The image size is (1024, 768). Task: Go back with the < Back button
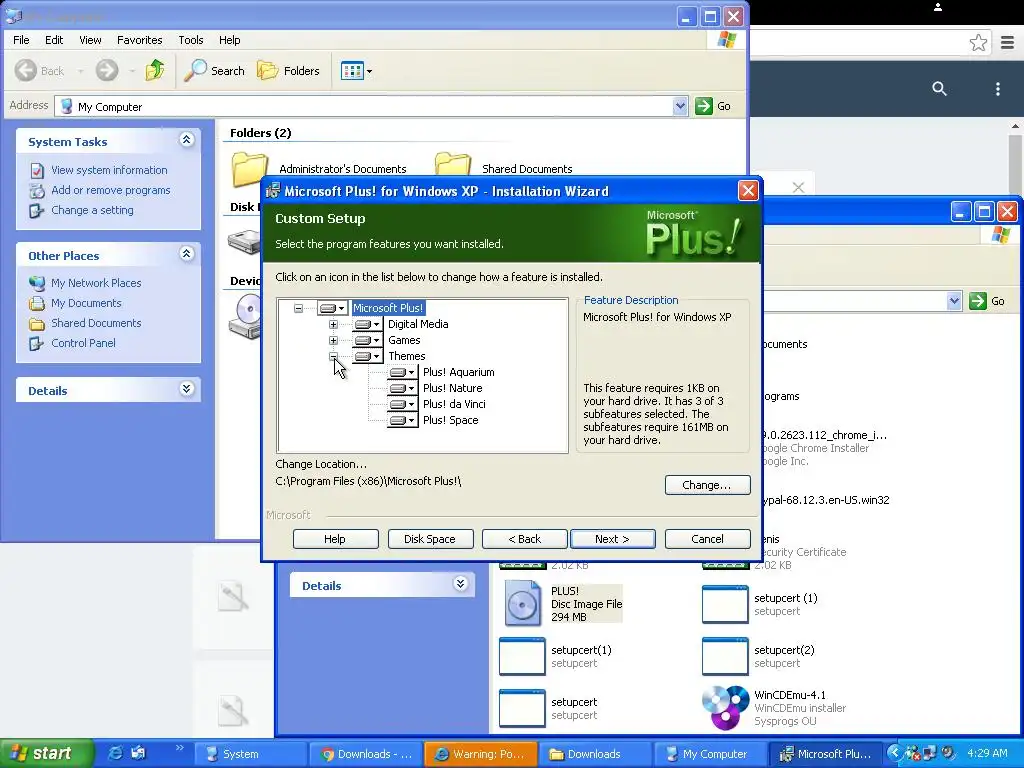(524, 539)
